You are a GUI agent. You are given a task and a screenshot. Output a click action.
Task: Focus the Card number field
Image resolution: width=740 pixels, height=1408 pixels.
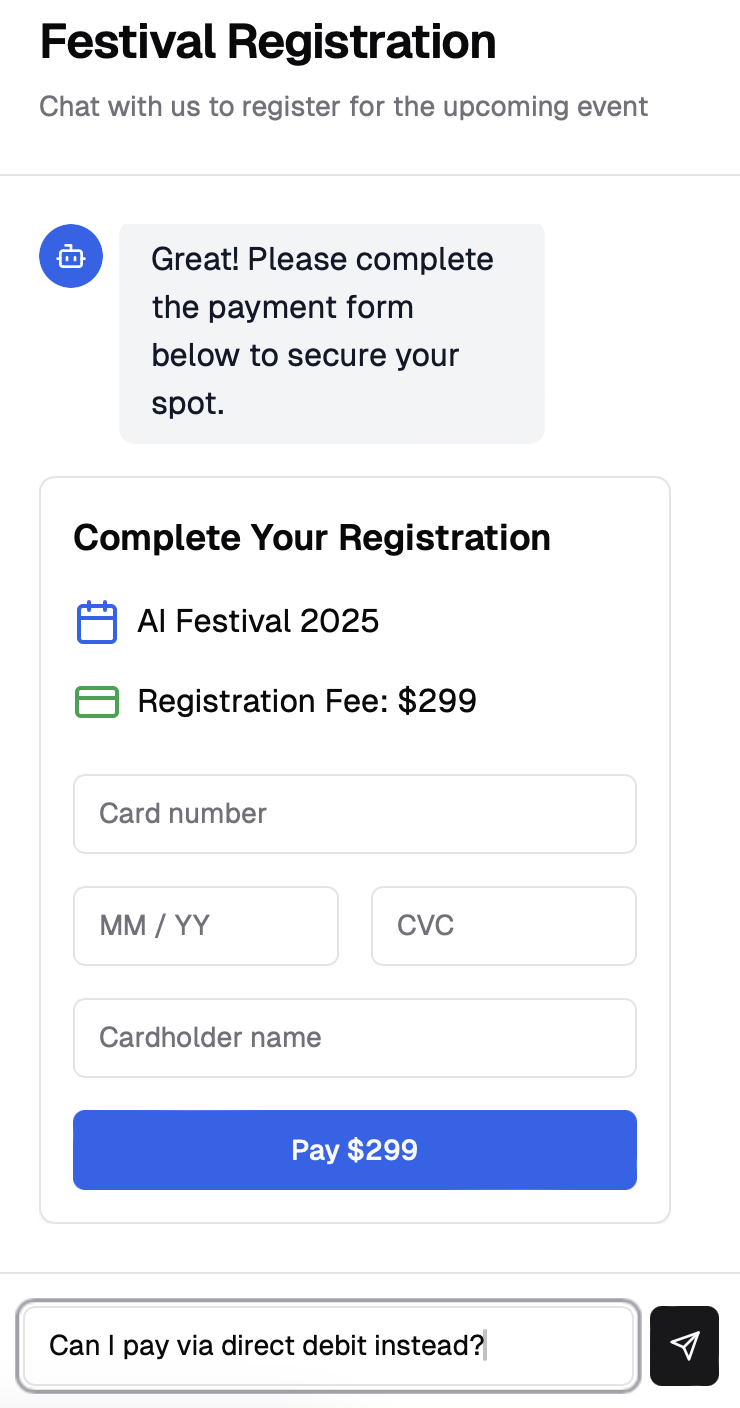tap(354, 814)
